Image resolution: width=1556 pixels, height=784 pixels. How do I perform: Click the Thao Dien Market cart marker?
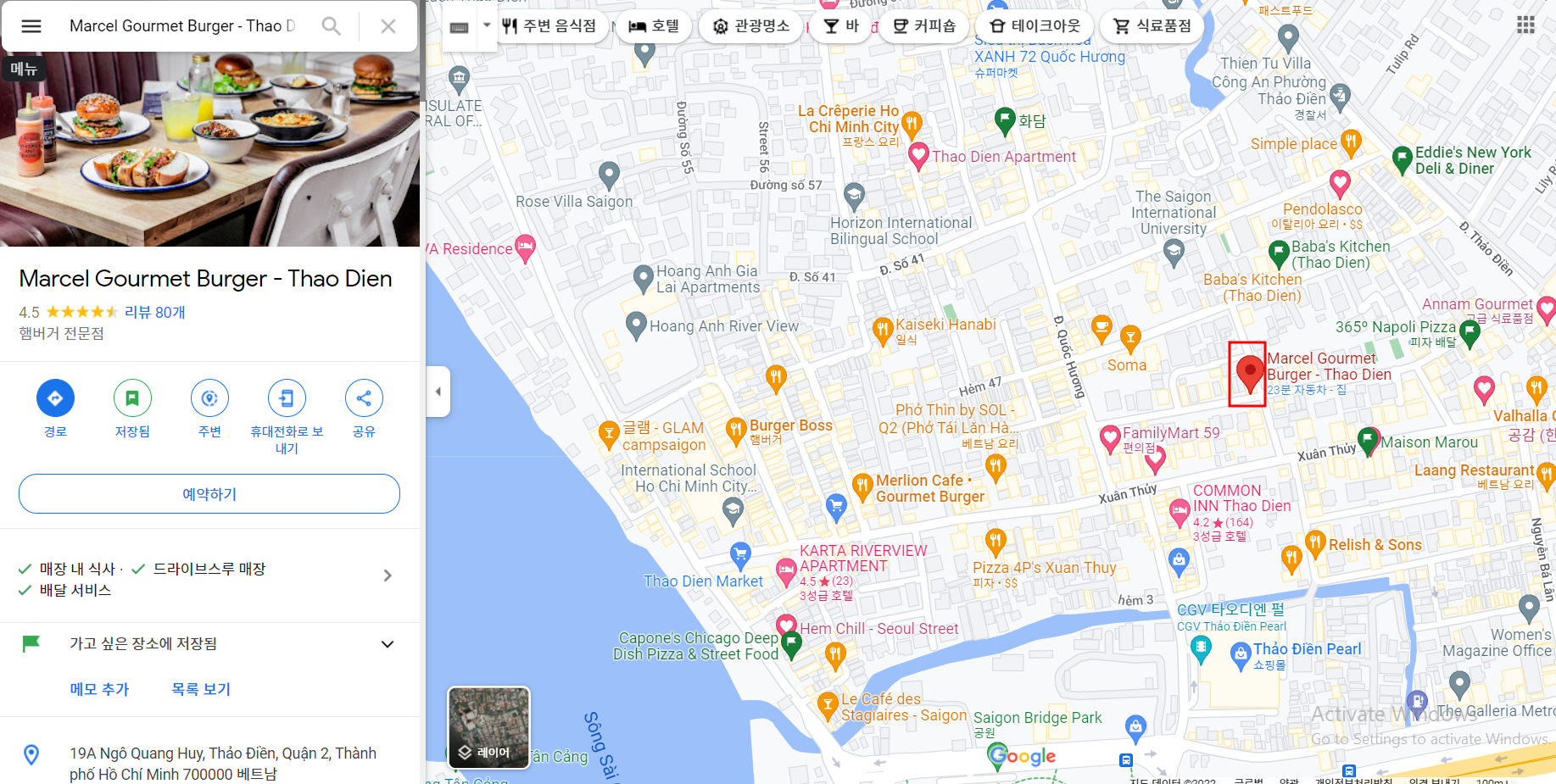740,555
